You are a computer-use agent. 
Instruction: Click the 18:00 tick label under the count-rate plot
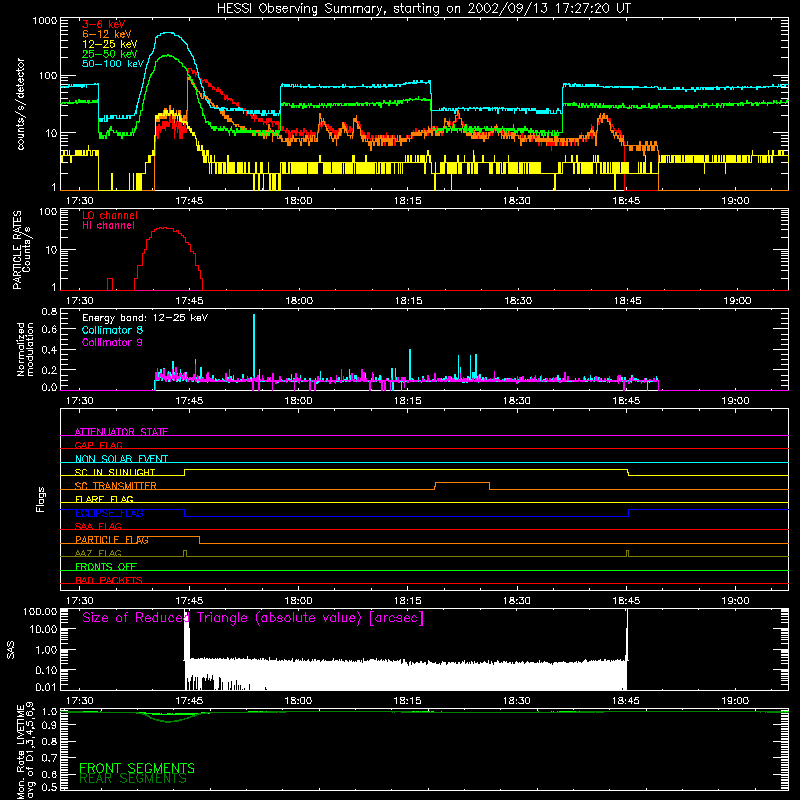[x=298, y=201]
